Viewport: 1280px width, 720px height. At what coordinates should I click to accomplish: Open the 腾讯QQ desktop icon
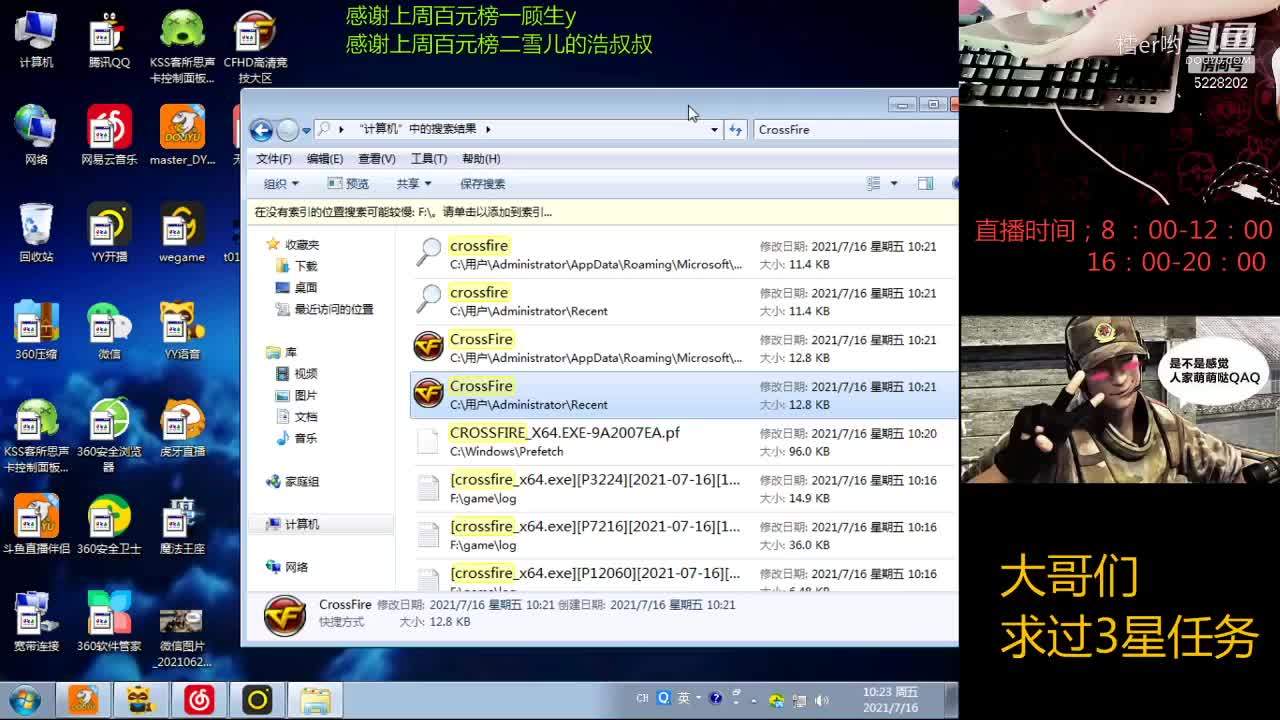109,41
